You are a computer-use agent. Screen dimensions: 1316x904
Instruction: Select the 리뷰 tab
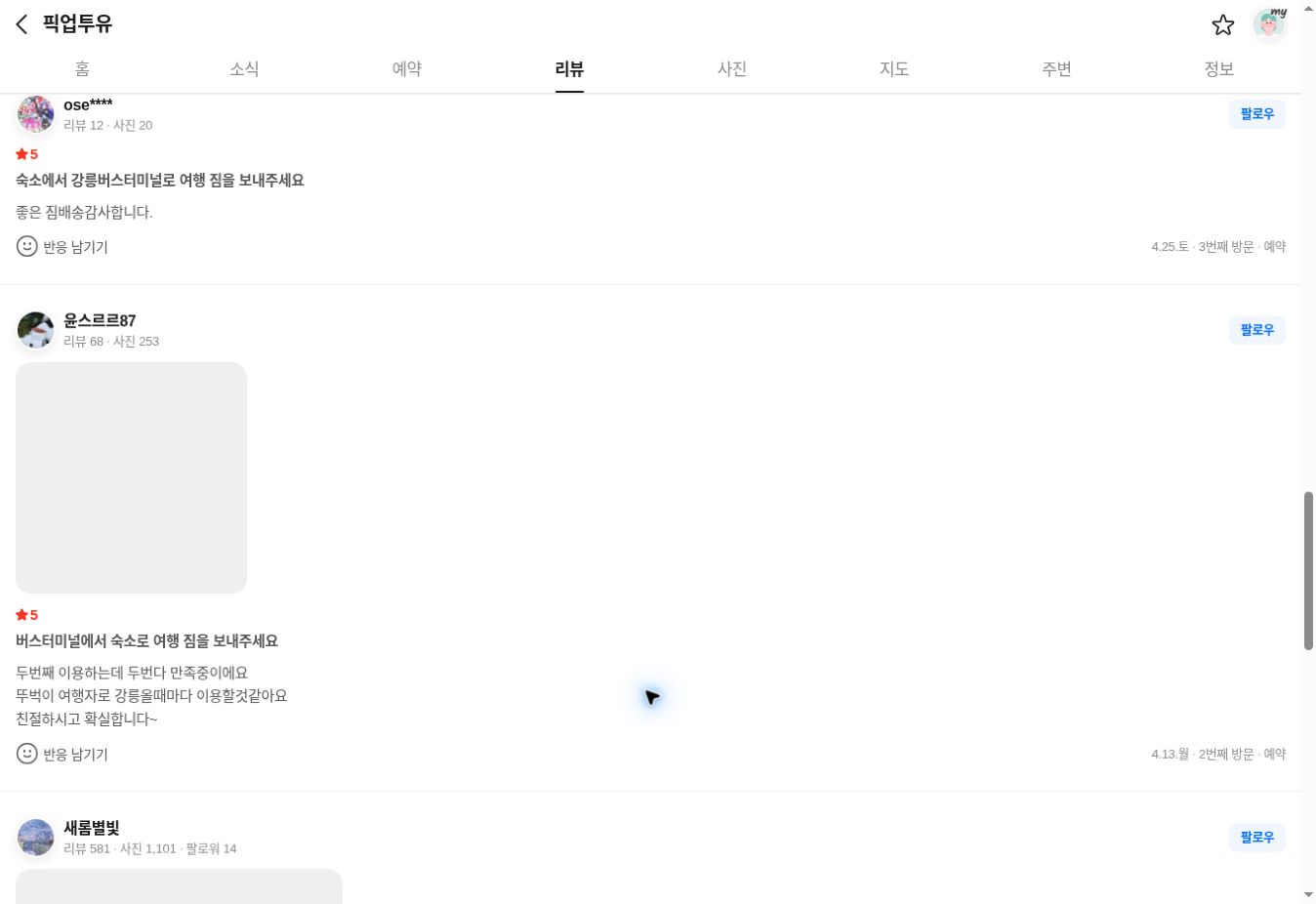569,68
